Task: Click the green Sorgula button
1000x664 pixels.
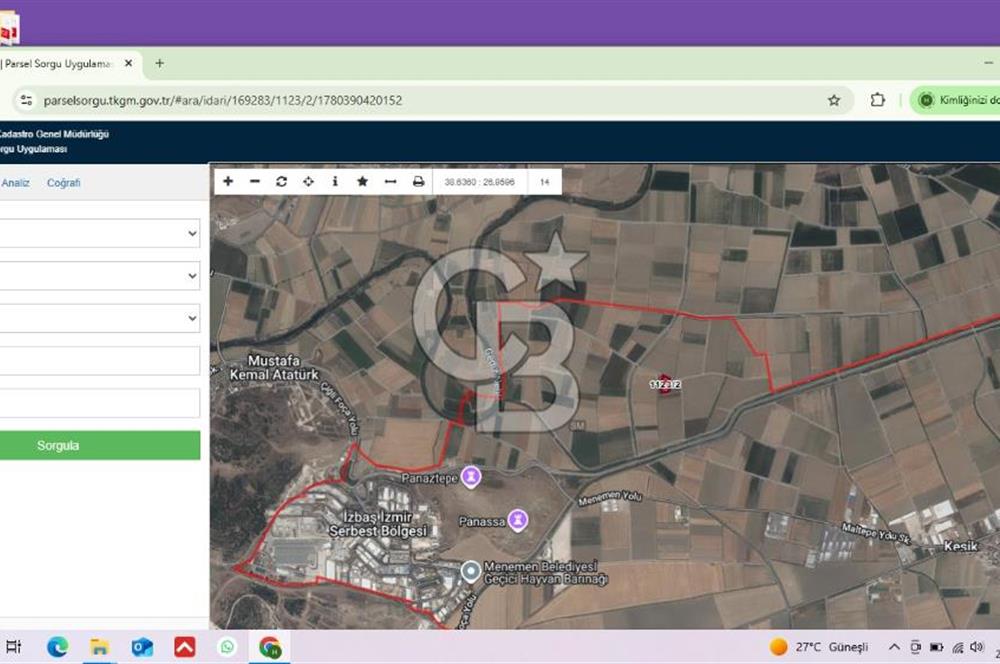Action: pyautogui.click(x=100, y=445)
